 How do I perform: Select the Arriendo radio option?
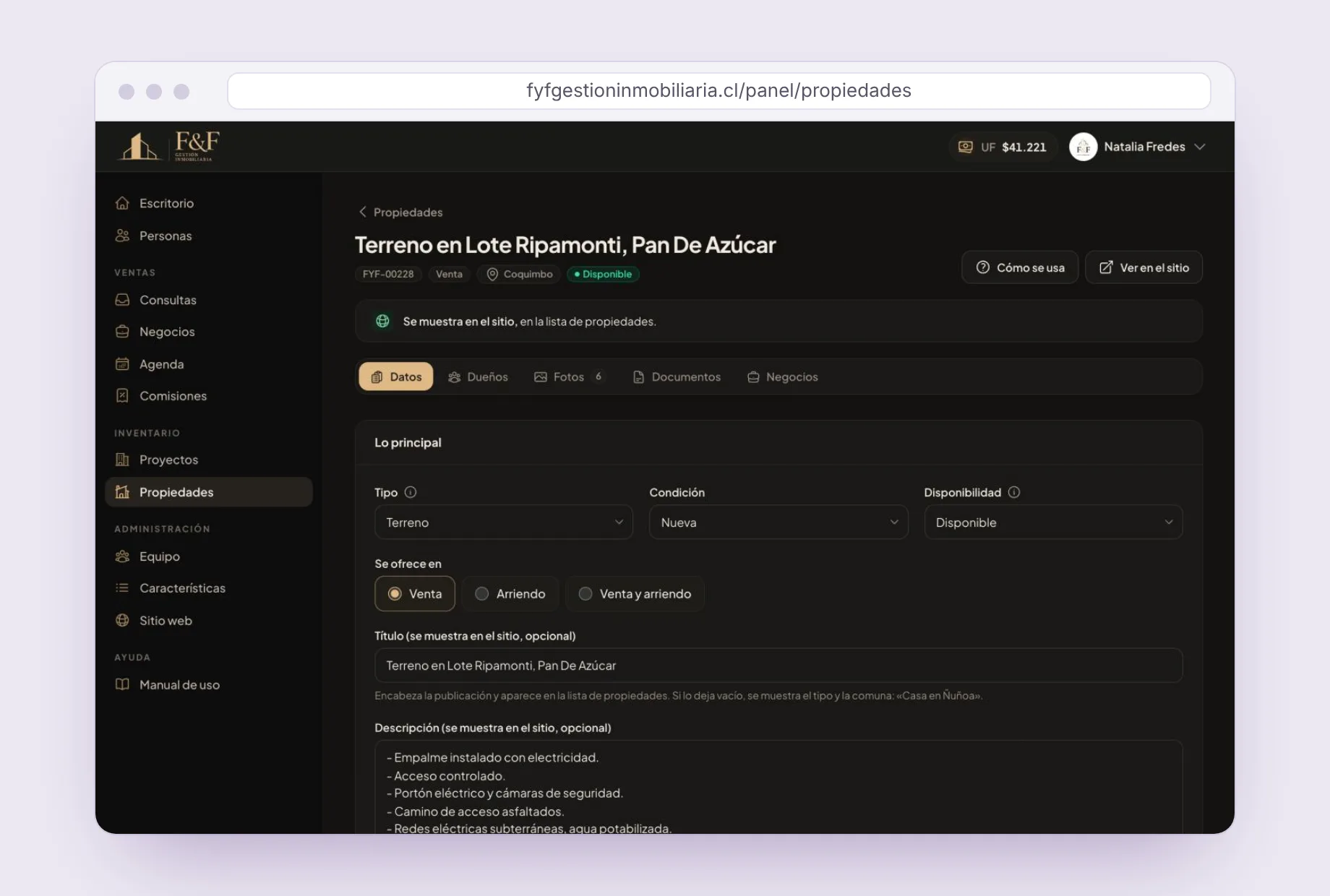coord(510,593)
